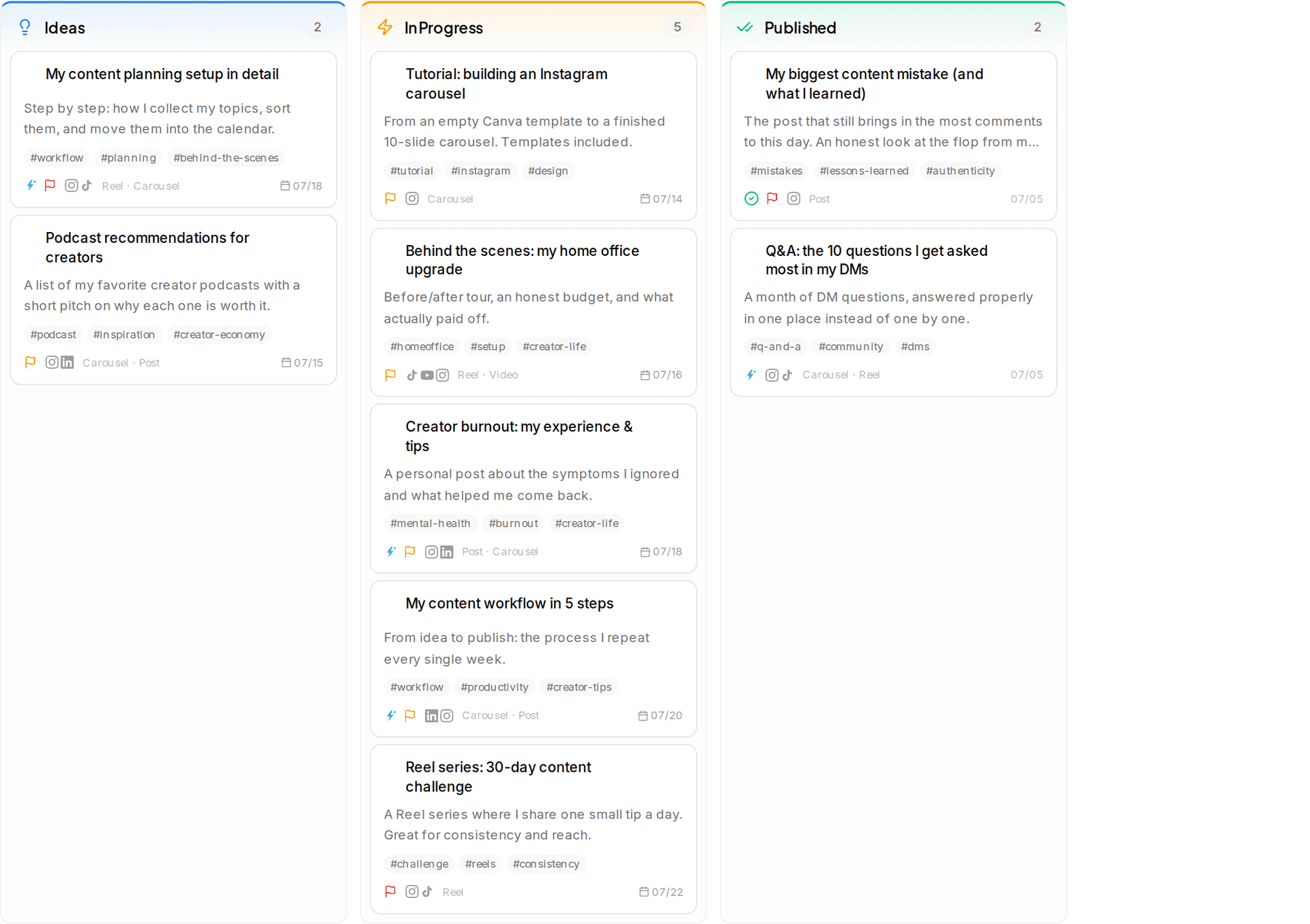Click the LinkedIn icon on 'Podcast recommendations' card
Image resolution: width=1310 pixels, height=924 pixels.
pyautogui.click(x=67, y=362)
